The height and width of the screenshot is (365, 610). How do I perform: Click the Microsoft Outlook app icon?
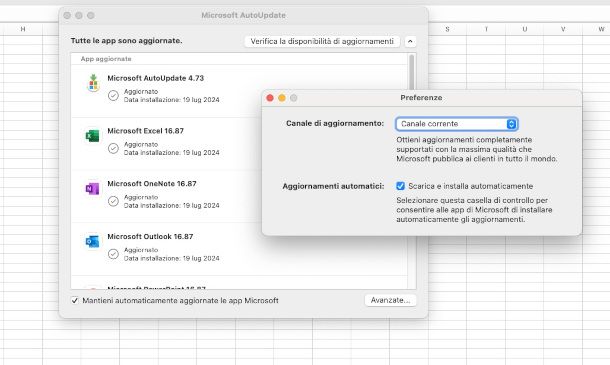click(x=93, y=242)
